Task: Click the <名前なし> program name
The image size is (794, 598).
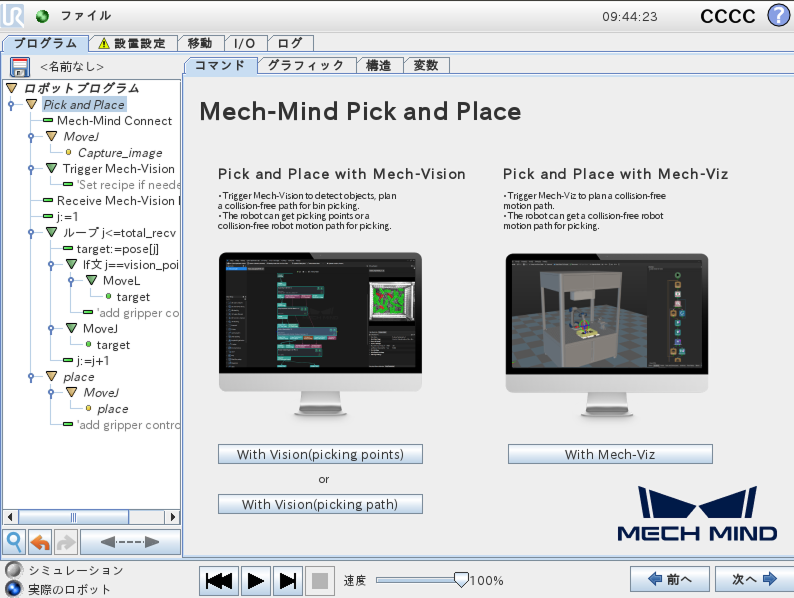Action: tap(72, 67)
